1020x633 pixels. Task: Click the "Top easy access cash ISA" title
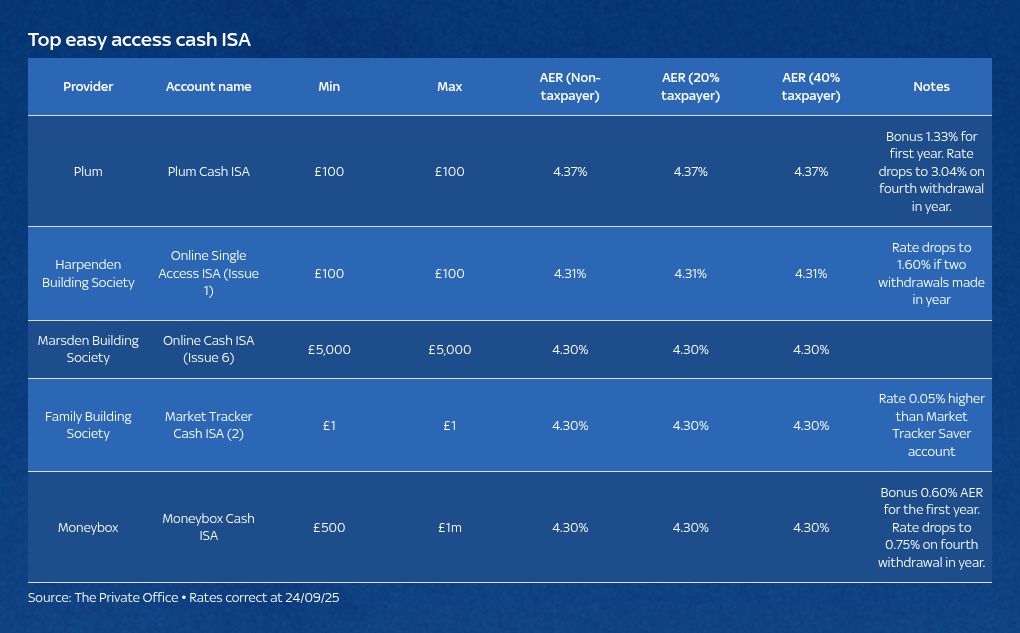tap(139, 40)
